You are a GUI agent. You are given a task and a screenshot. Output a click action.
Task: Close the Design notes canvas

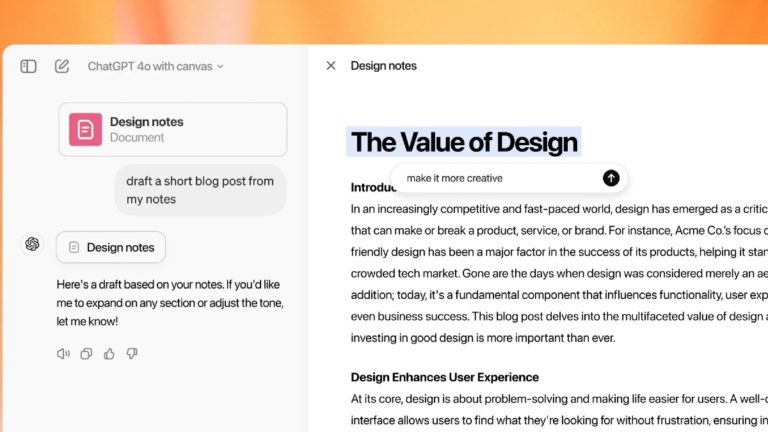pyautogui.click(x=331, y=66)
